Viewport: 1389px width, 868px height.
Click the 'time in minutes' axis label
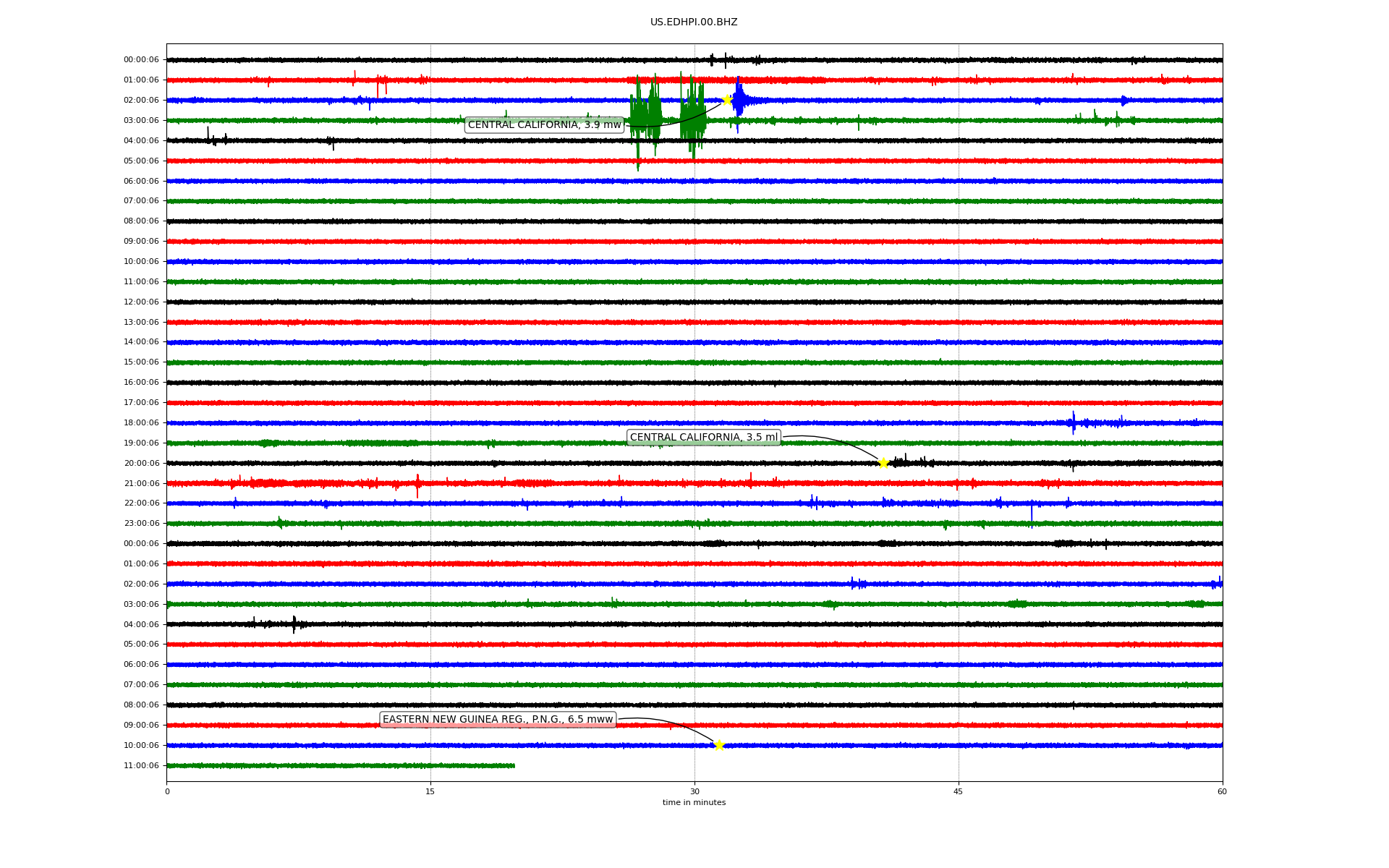(x=694, y=803)
